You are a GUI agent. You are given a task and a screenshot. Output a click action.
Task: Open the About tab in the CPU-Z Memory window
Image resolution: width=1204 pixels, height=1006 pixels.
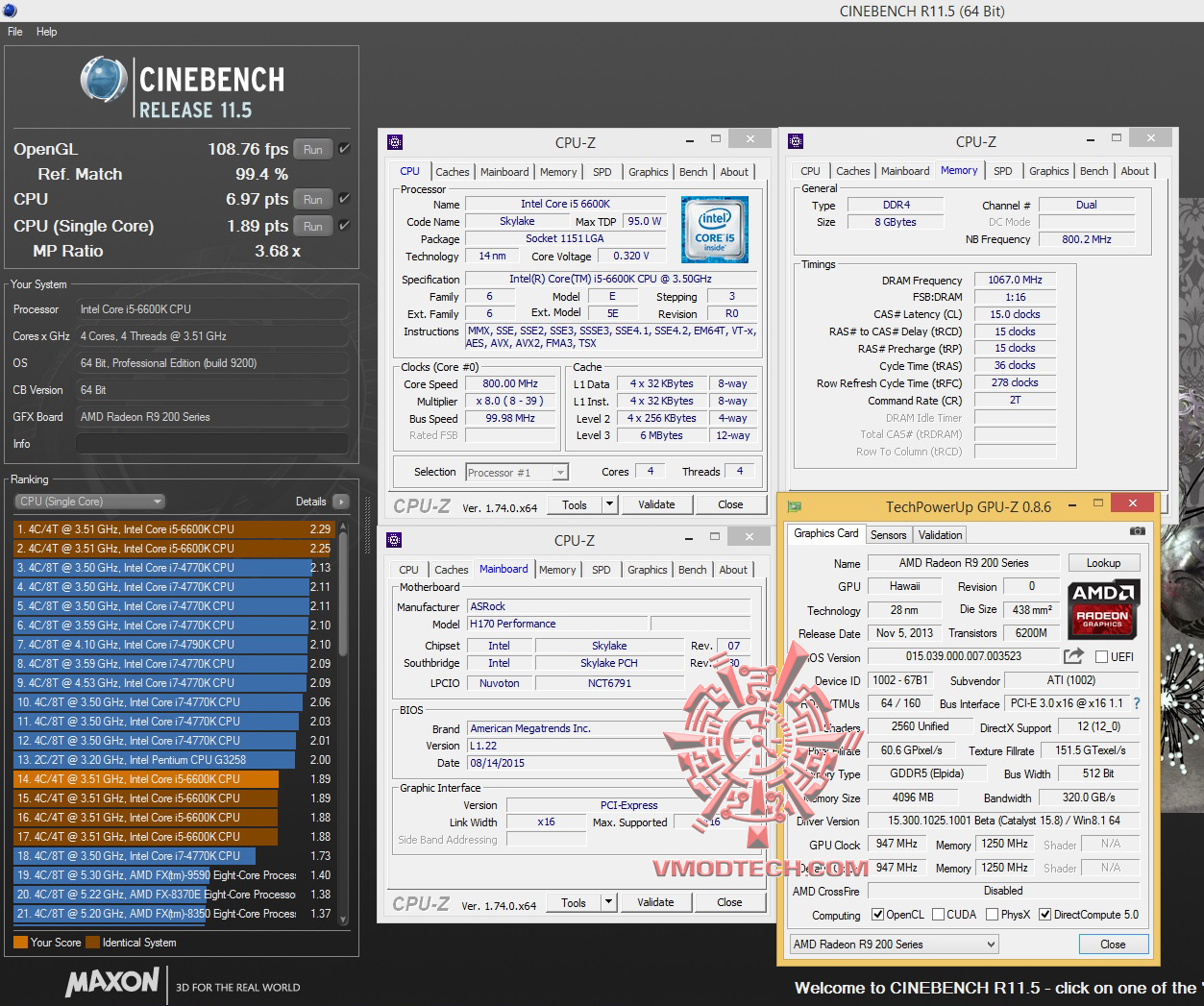click(x=1135, y=171)
